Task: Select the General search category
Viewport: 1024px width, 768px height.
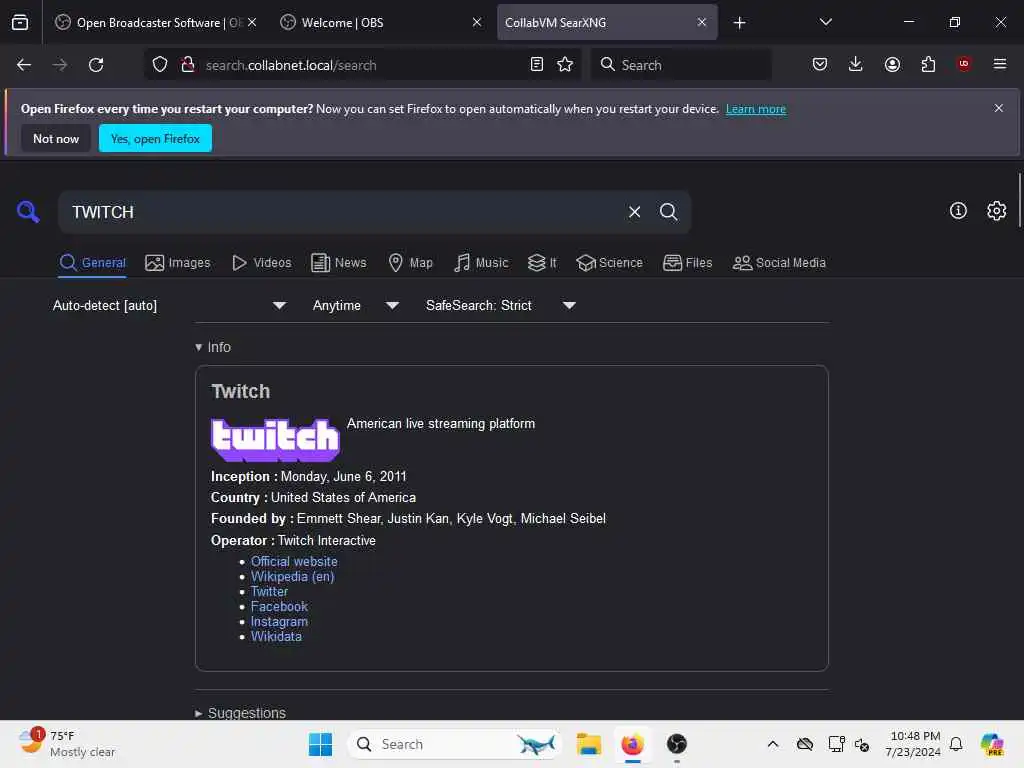Action: (x=92, y=263)
